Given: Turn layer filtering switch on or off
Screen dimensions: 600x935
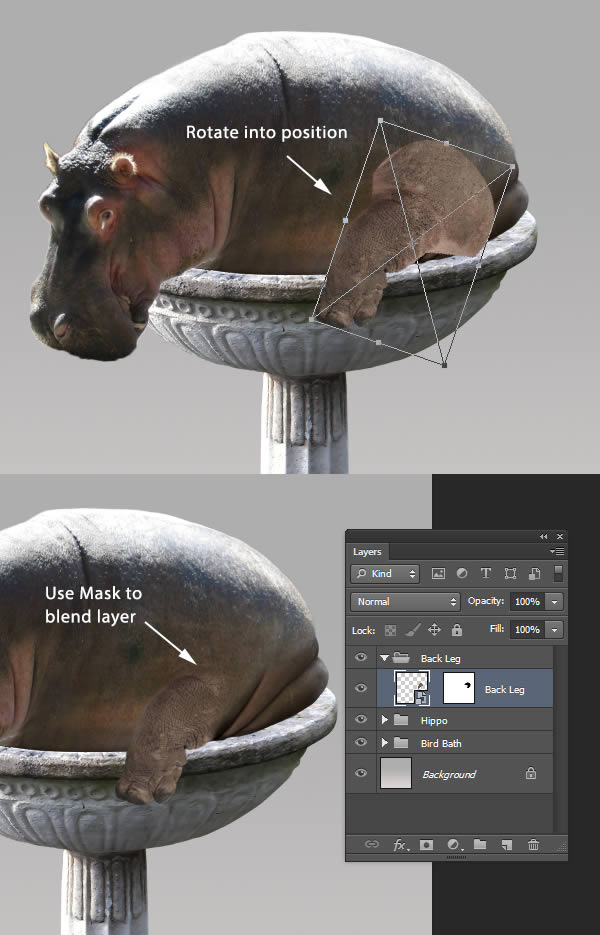Looking at the screenshot, I should (x=558, y=573).
